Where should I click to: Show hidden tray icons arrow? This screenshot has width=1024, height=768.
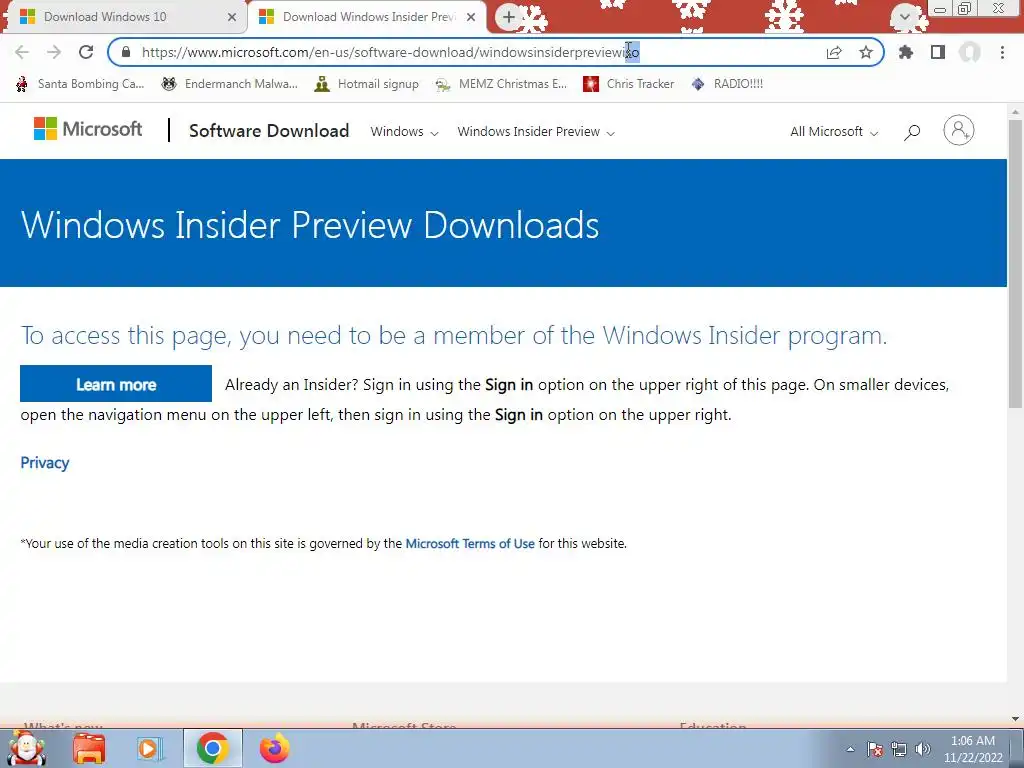(x=850, y=749)
